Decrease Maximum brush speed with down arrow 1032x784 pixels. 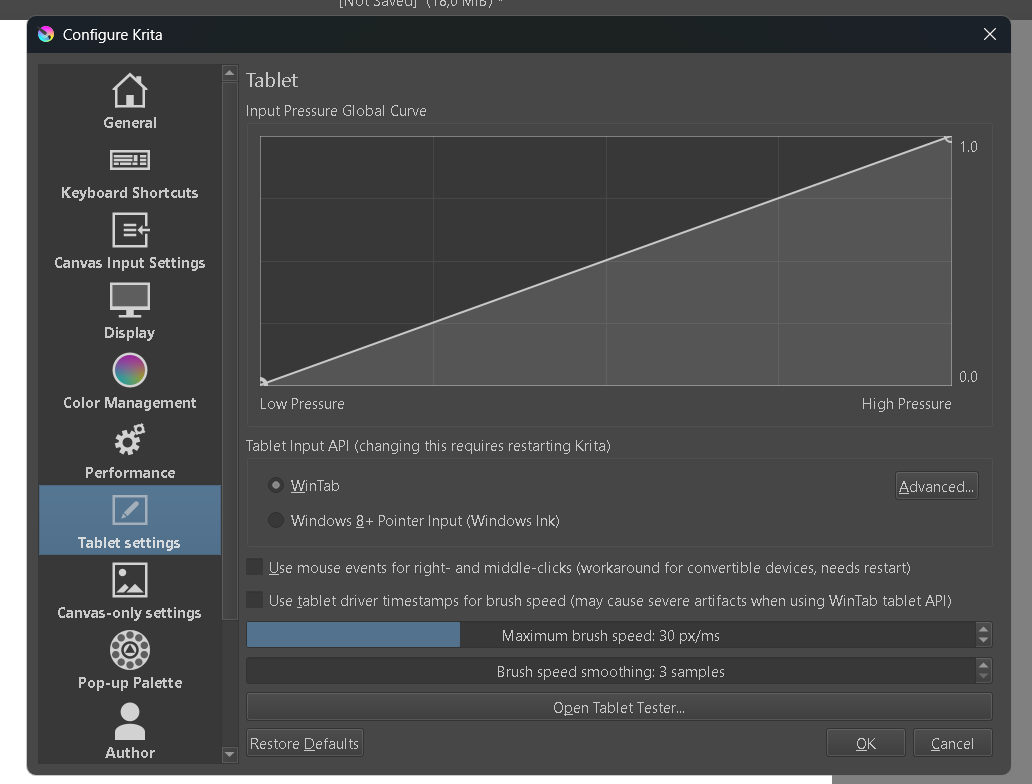[983, 641]
